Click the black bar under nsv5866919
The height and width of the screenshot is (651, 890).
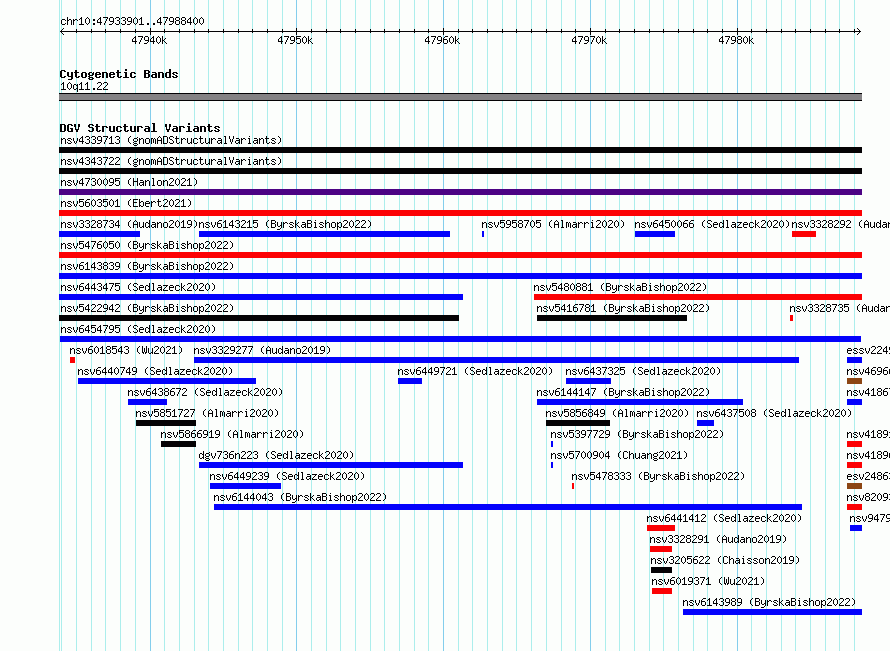178,444
